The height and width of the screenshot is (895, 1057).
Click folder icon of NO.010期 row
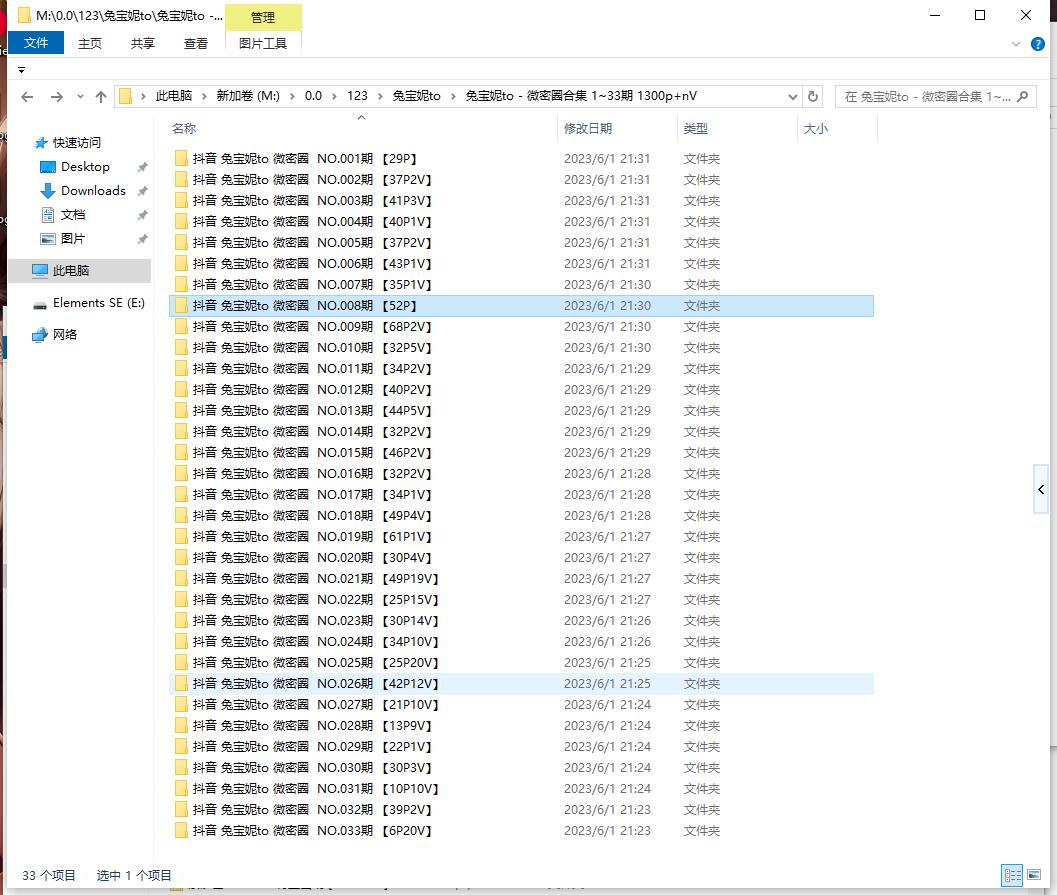(181, 348)
